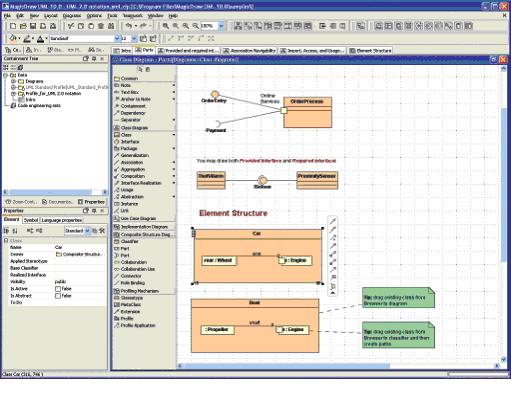511x395 pixels.
Task: Toggle the Is Abstract checkbox
Action: tap(58, 296)
